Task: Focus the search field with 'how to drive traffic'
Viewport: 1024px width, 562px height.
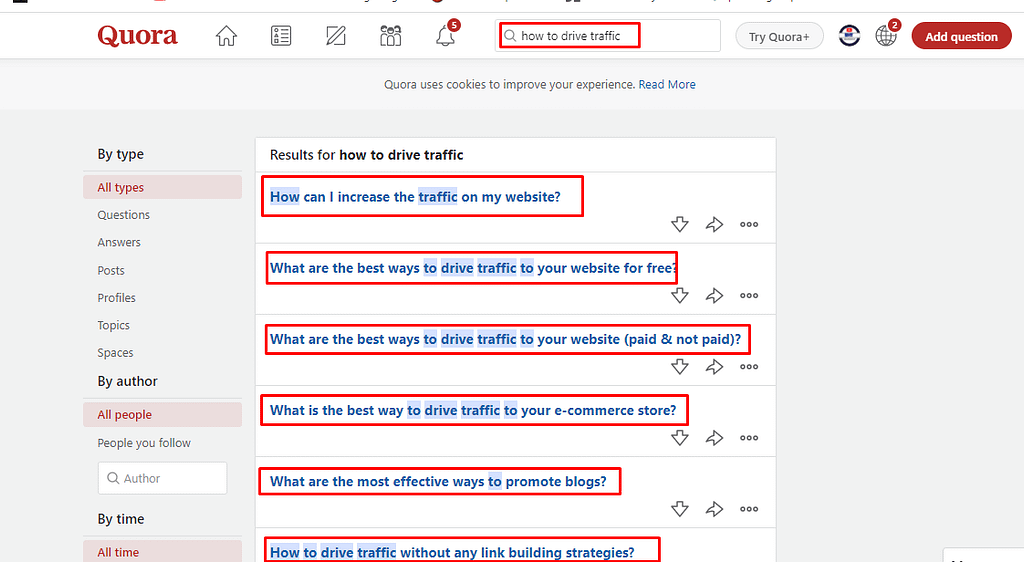Action: click(607, 36)
